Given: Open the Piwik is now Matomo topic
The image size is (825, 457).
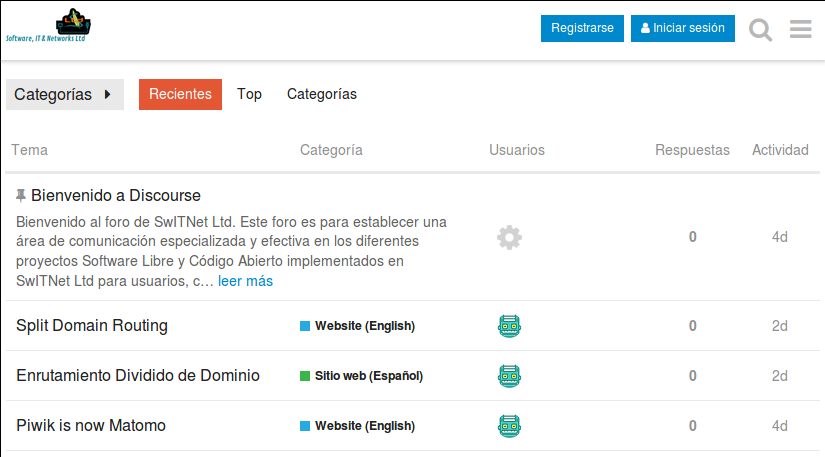Looking at the screenshot, I should pos(91,425).
